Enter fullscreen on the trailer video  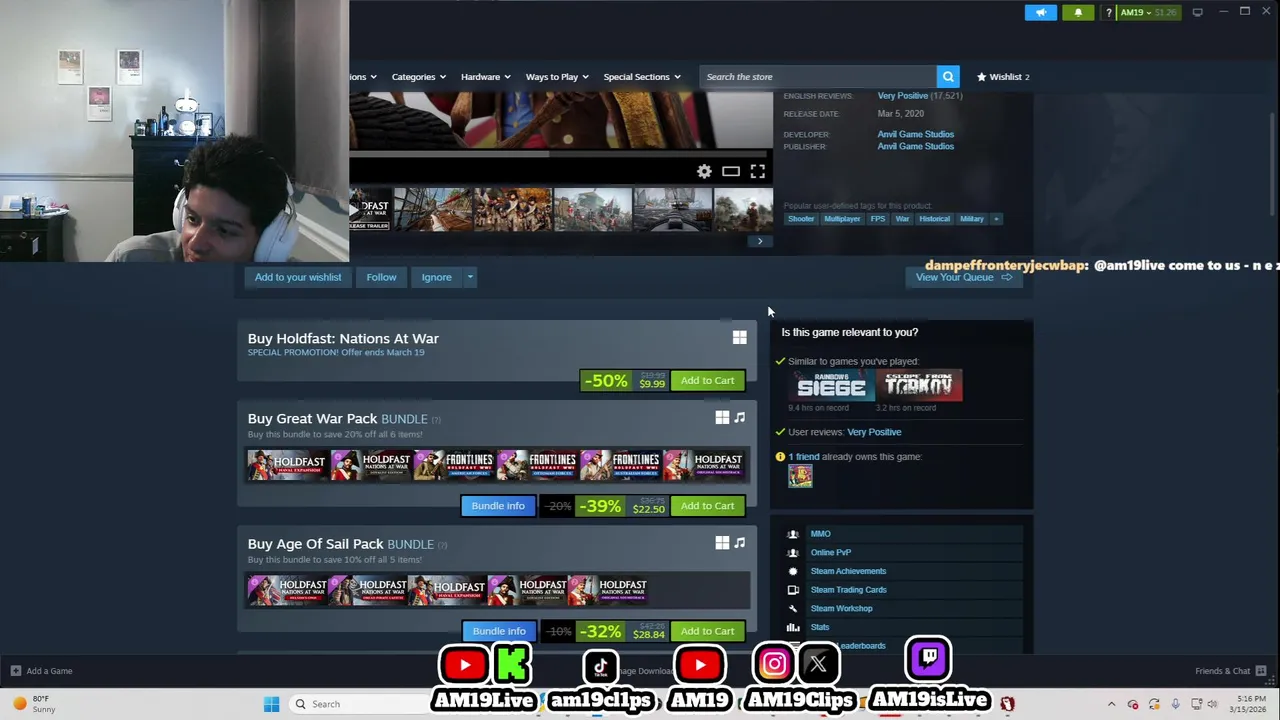click(758, 172)
